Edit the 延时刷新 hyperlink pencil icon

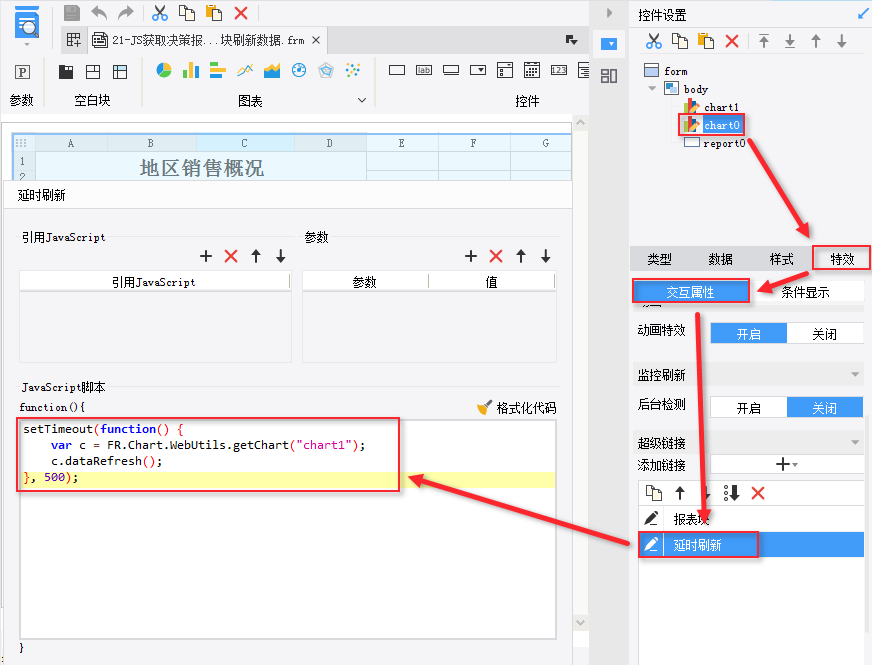point(651,544)
